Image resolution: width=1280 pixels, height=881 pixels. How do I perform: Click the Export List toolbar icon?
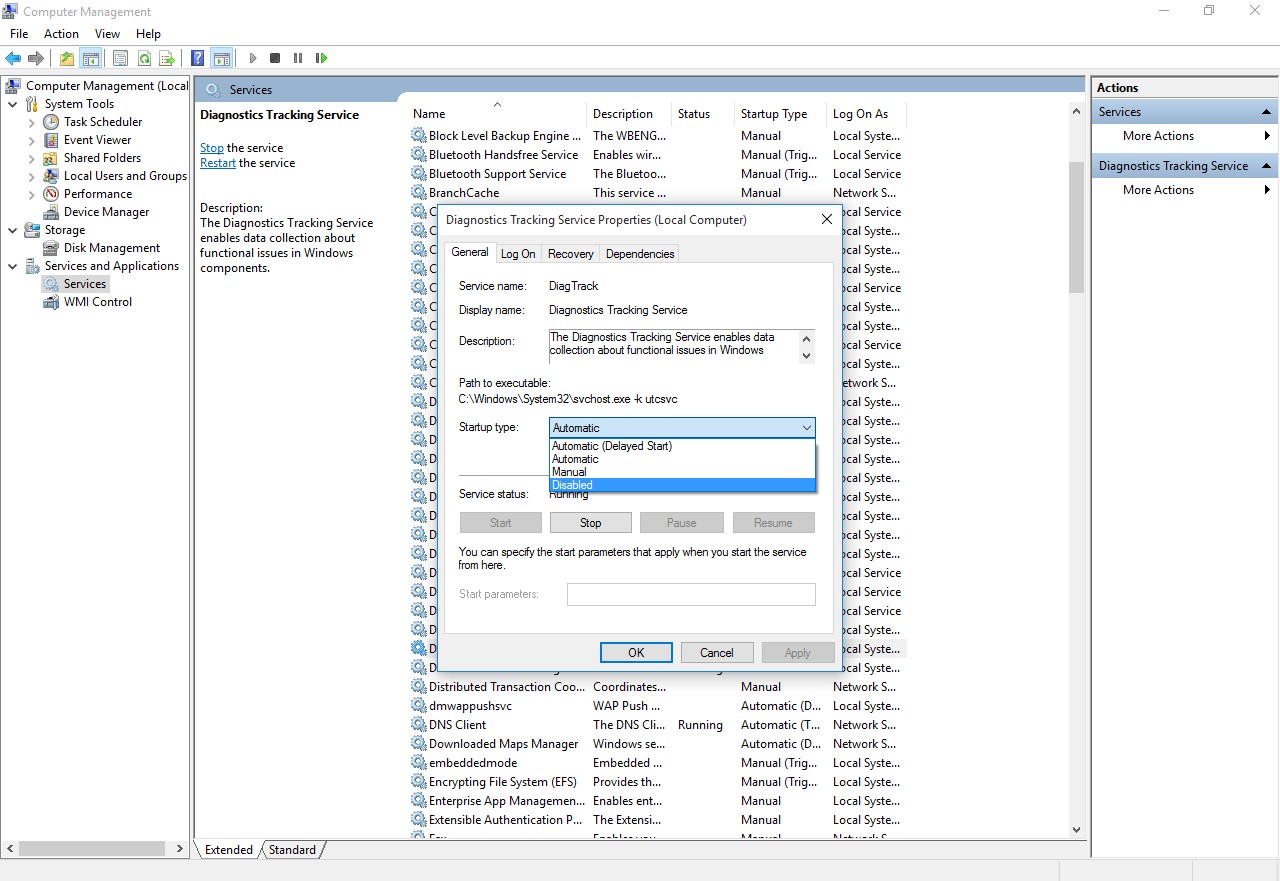167,58
